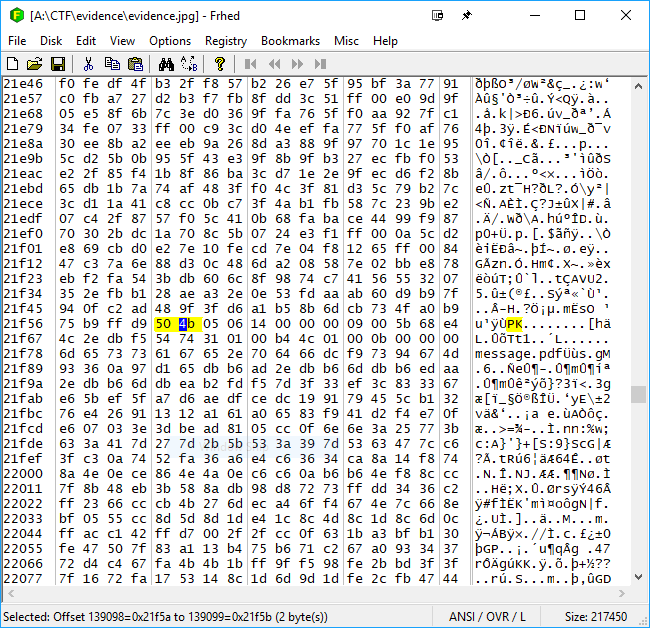
Task: Open the Registry menu
Action: (x=226, y=41)
